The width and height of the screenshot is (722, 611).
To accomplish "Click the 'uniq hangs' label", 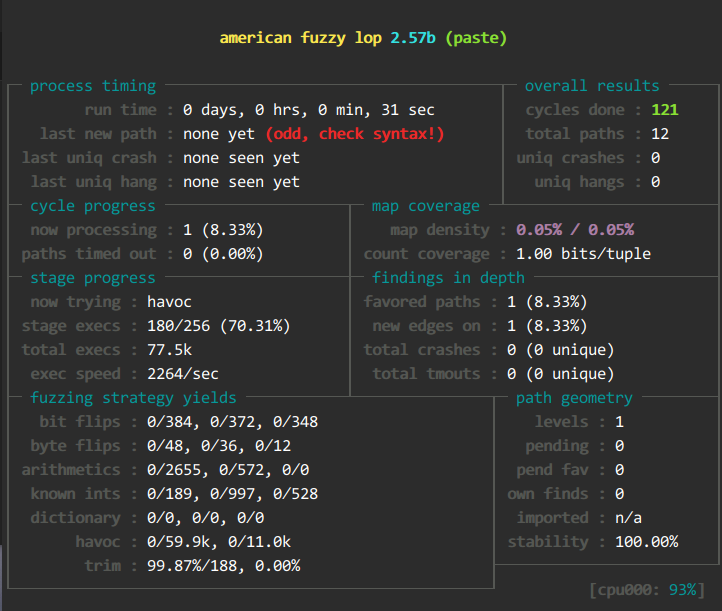I will (x=579, y=182).
